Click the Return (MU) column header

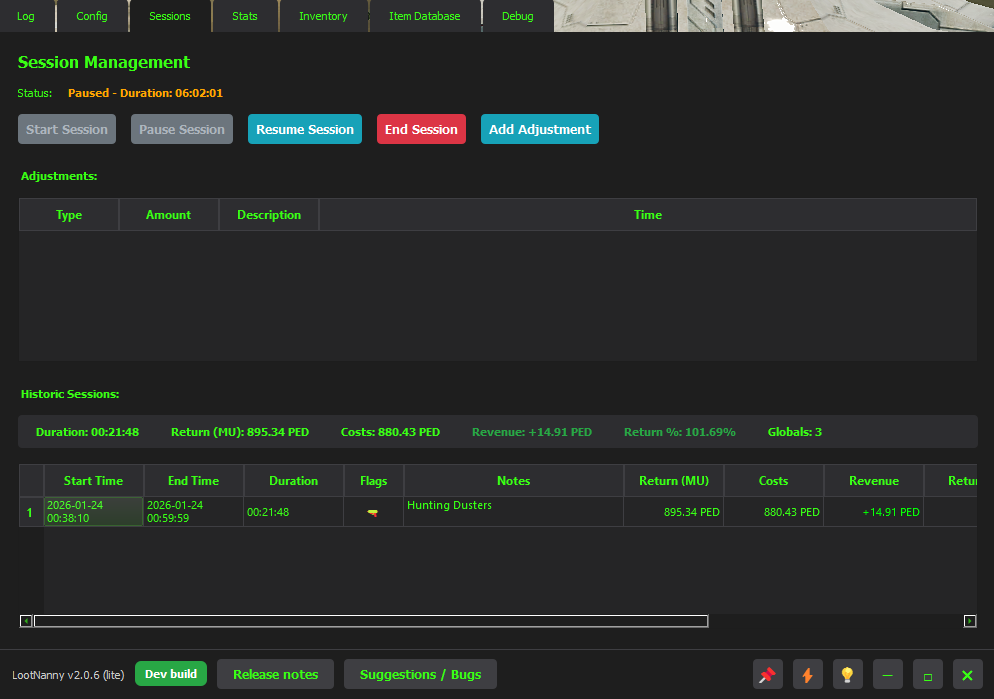click(674, 480)
